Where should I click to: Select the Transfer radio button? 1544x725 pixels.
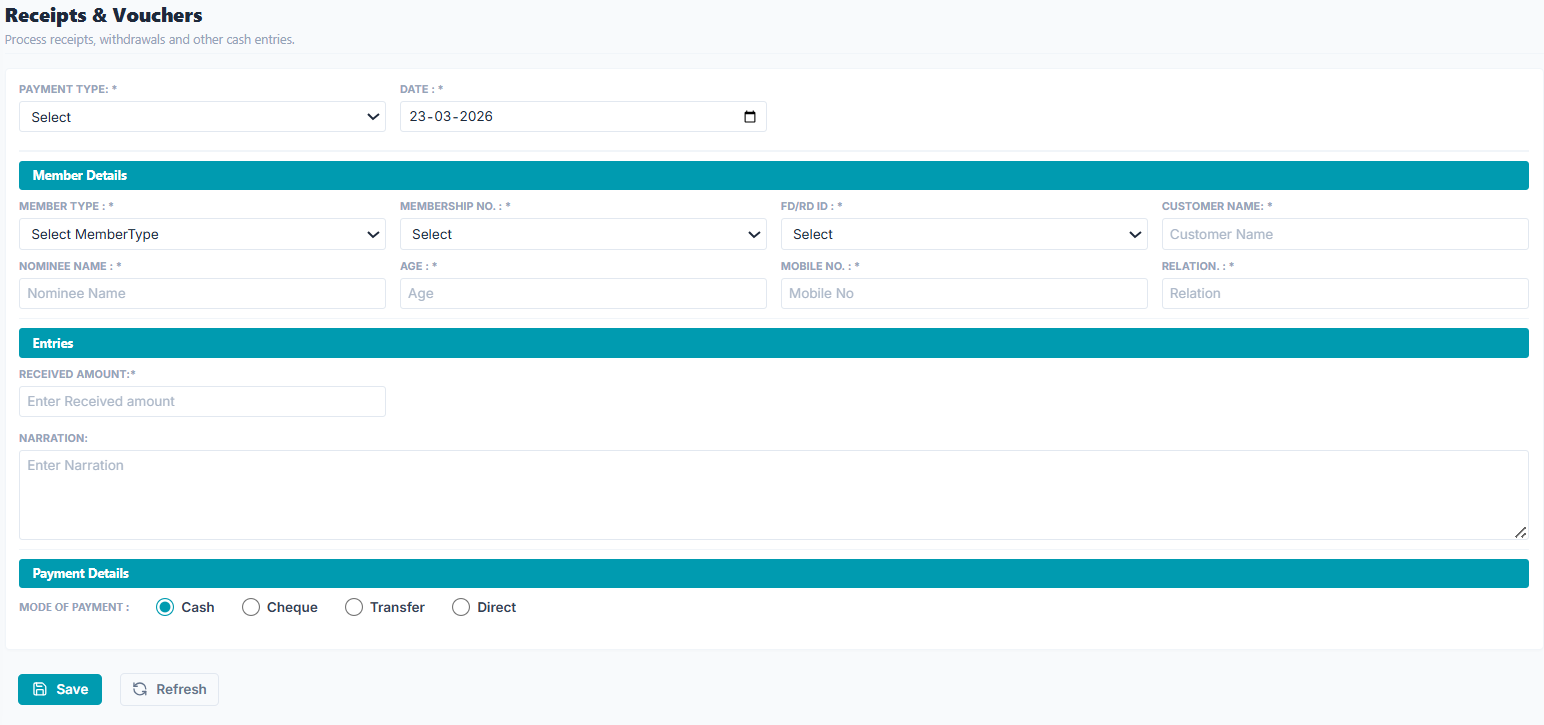pos(354,607)
